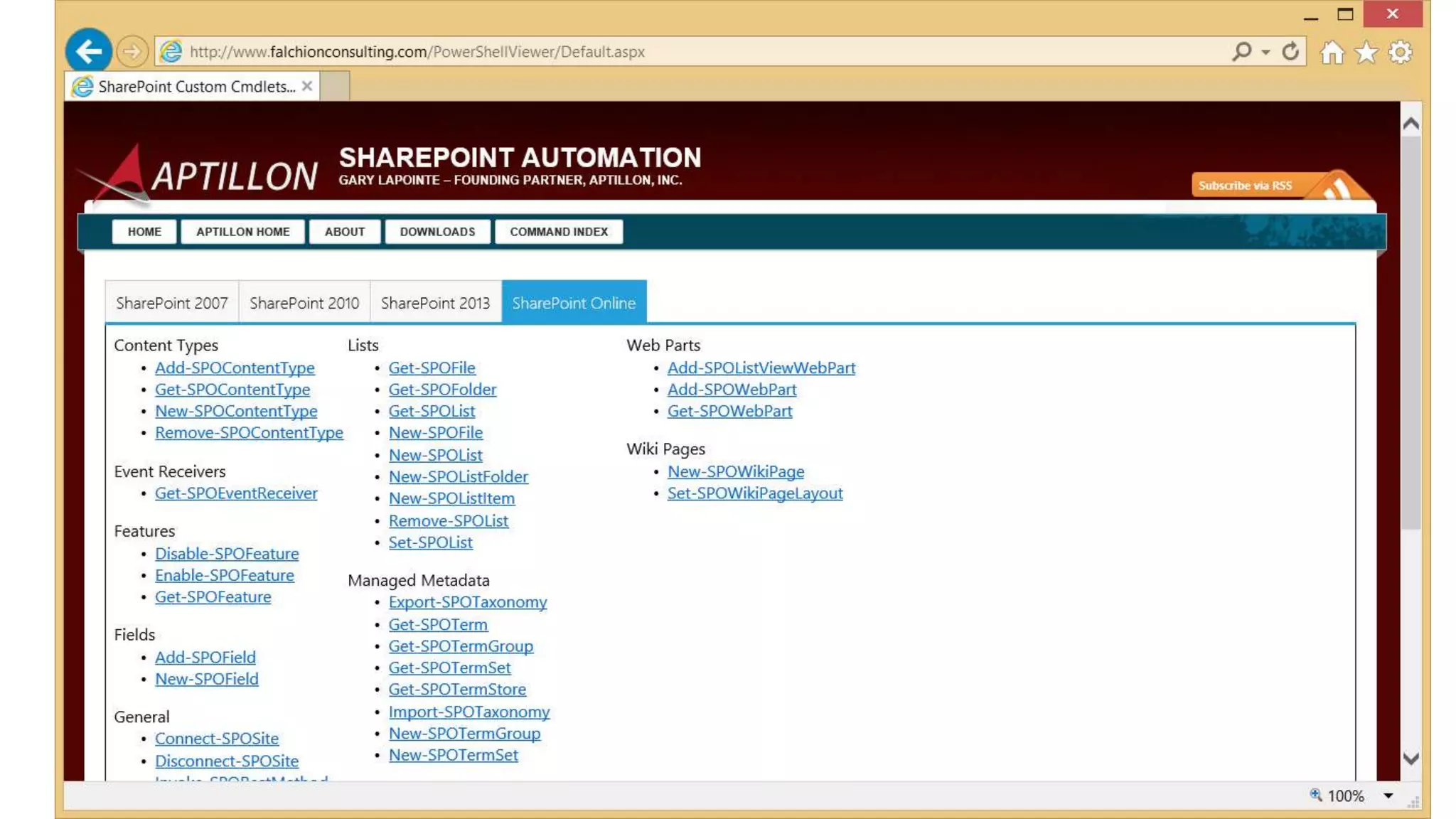Open browser Tools gear icon

[1400, 52]
